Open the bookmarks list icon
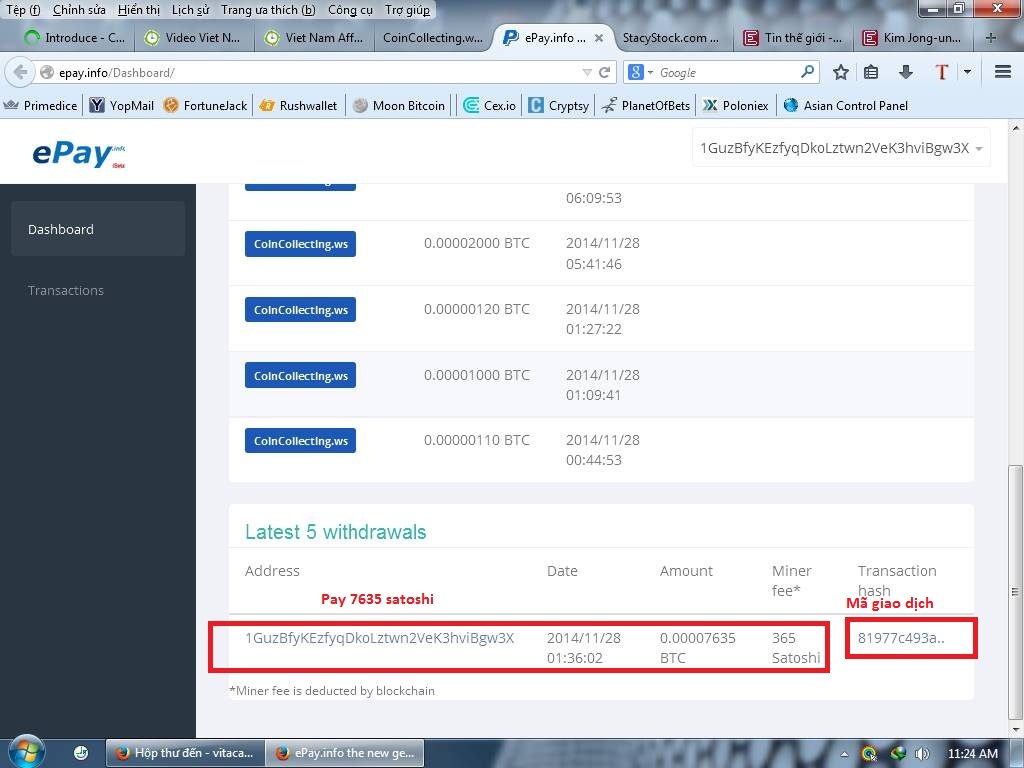 pyautogui.click(x=871, y=72)
